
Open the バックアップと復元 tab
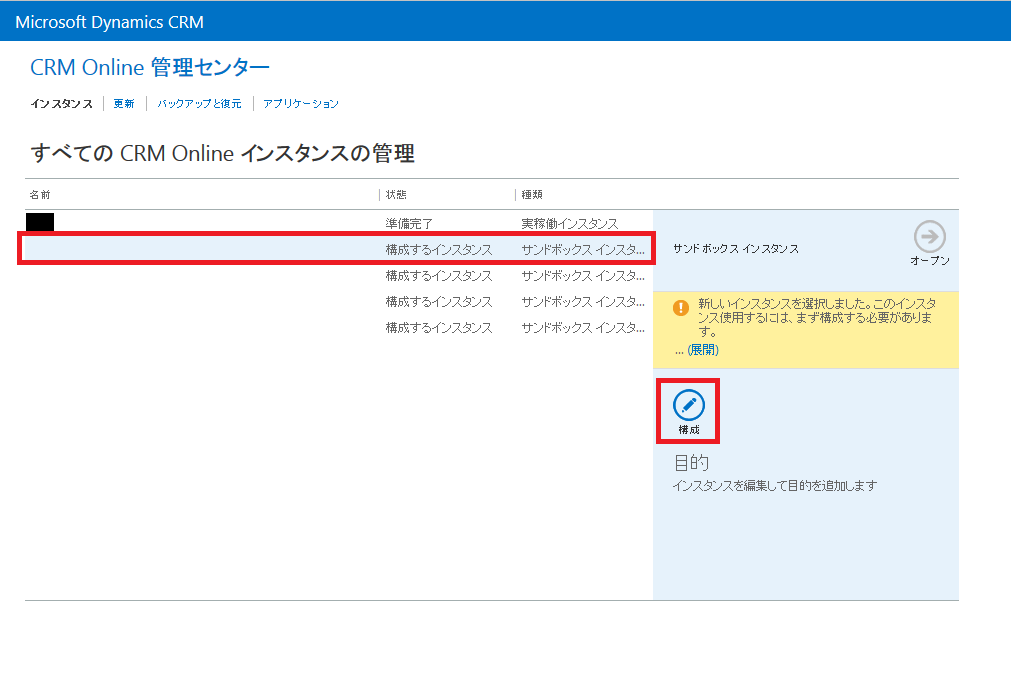click(199, 103)
